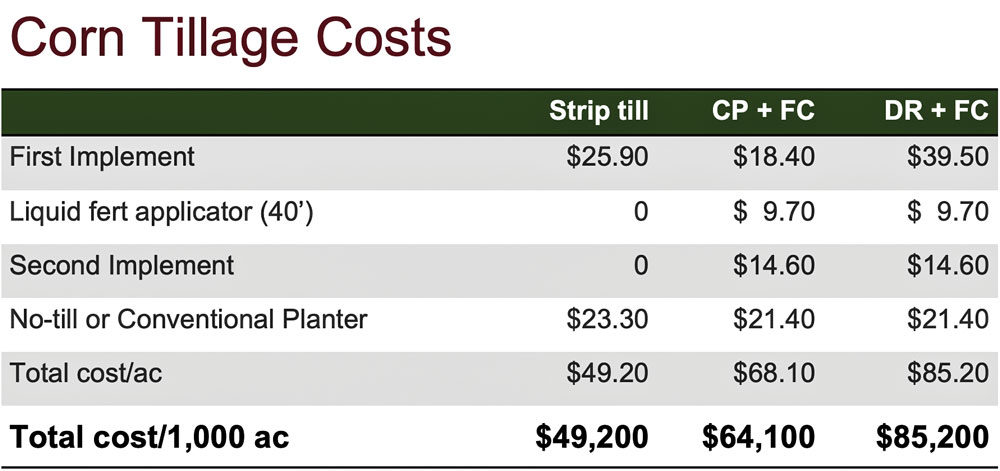This screenshot has width=1000, height=471.
Task: Click the Total cost/1,000 ac label
Action: point(150,437)
